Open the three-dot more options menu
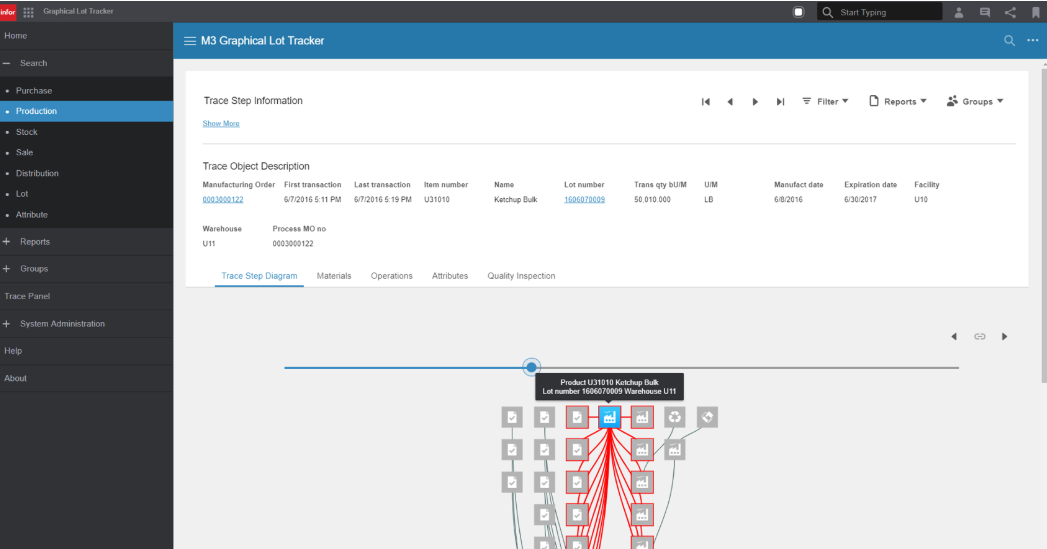 coord(1032,40)
